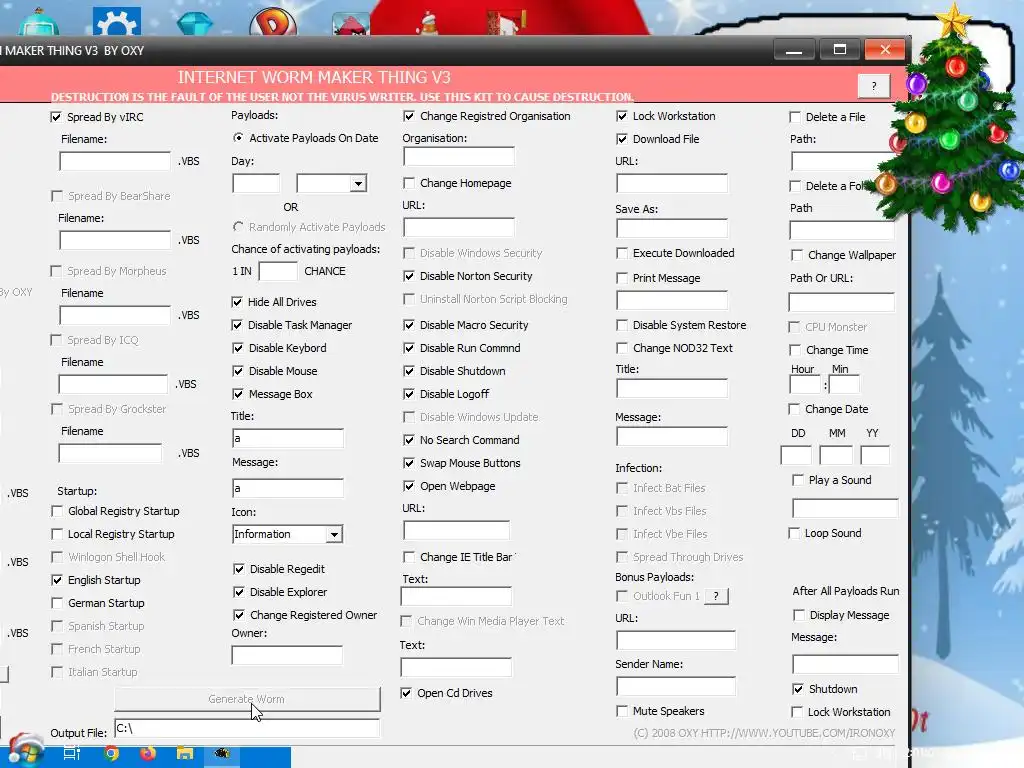Uncheck the Message Box option

click(x=238, y=394)
